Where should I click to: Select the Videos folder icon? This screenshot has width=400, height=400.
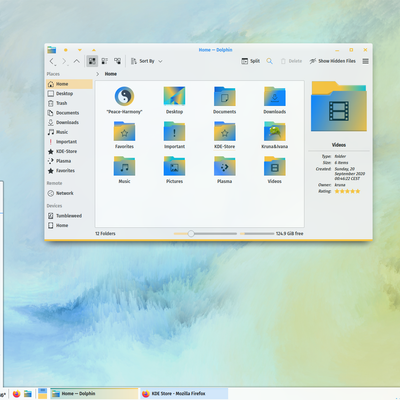point(275,166)
